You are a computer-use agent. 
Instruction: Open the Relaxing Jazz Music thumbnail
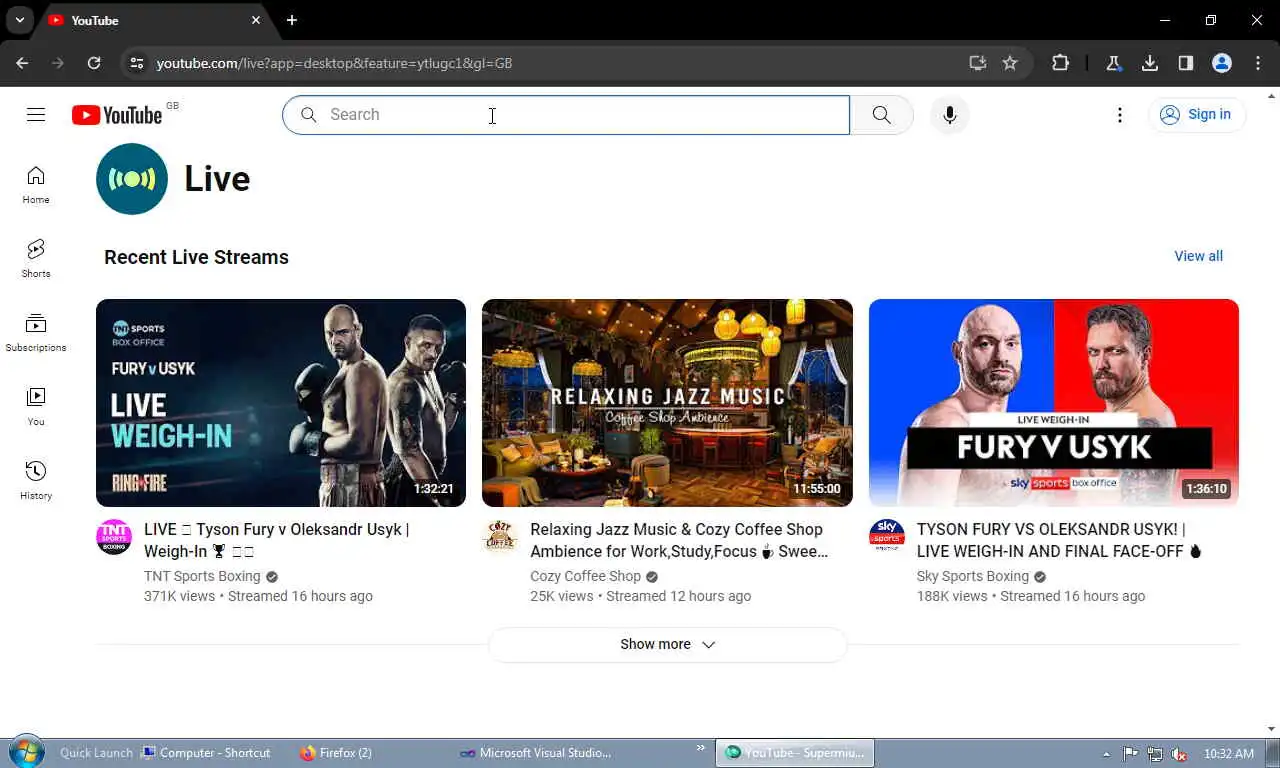click(x=667, y=403)
